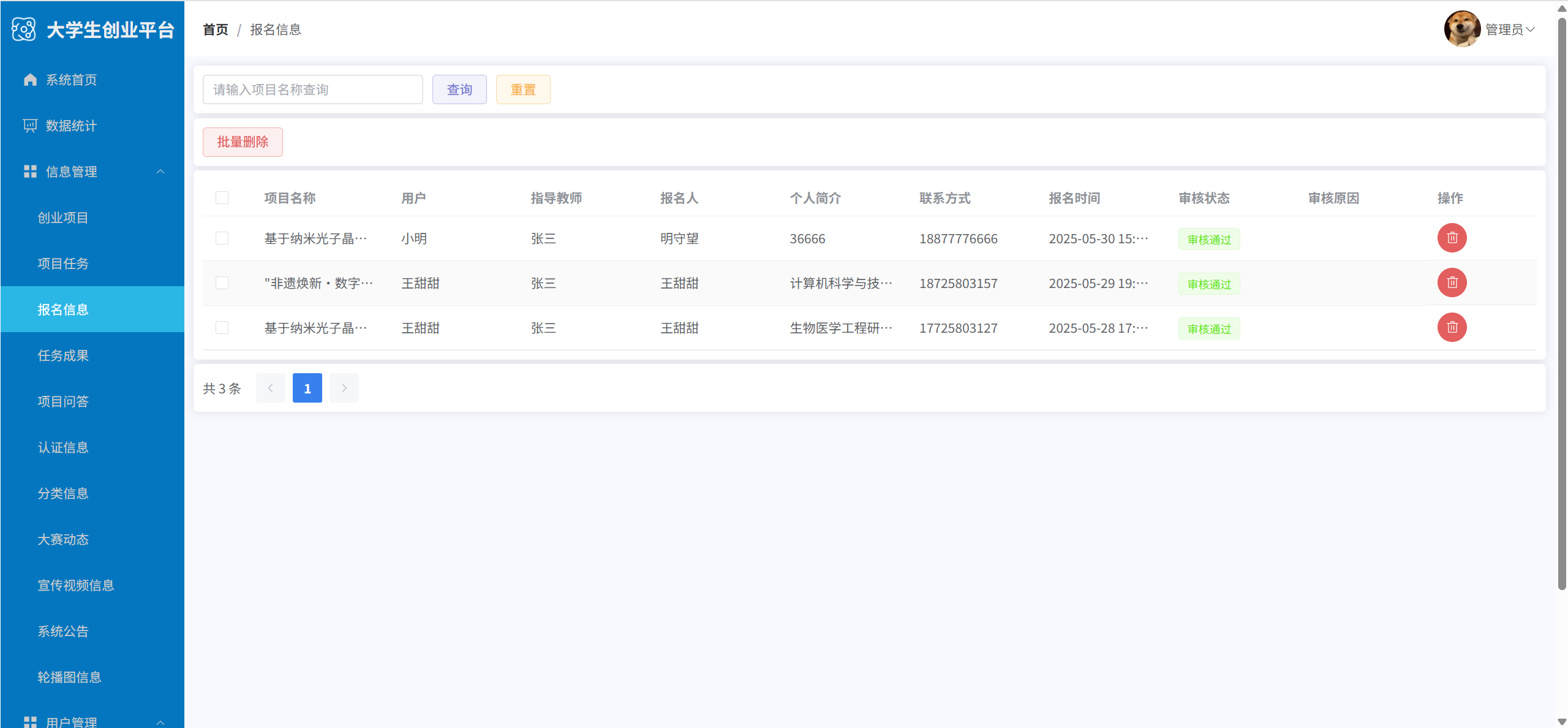Screen dimensions: 1568x728
Task: Click the 数据统计 presentation icon
Action: click(30, 126)
